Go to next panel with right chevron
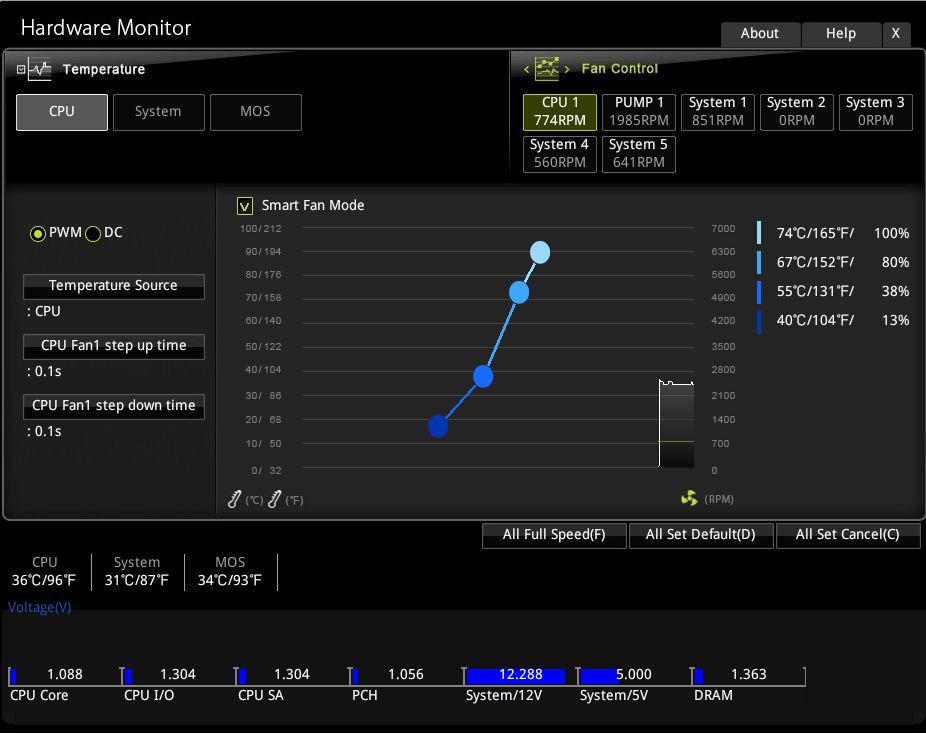The width and height of the screenshot is (926, 734). click(x=568, y=69)
